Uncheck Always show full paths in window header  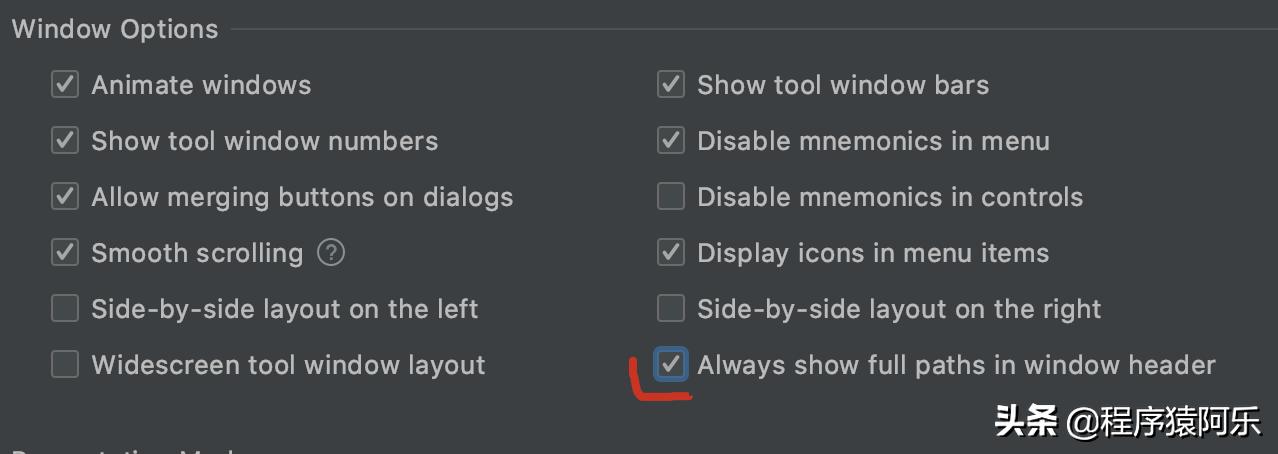[671, 365]
